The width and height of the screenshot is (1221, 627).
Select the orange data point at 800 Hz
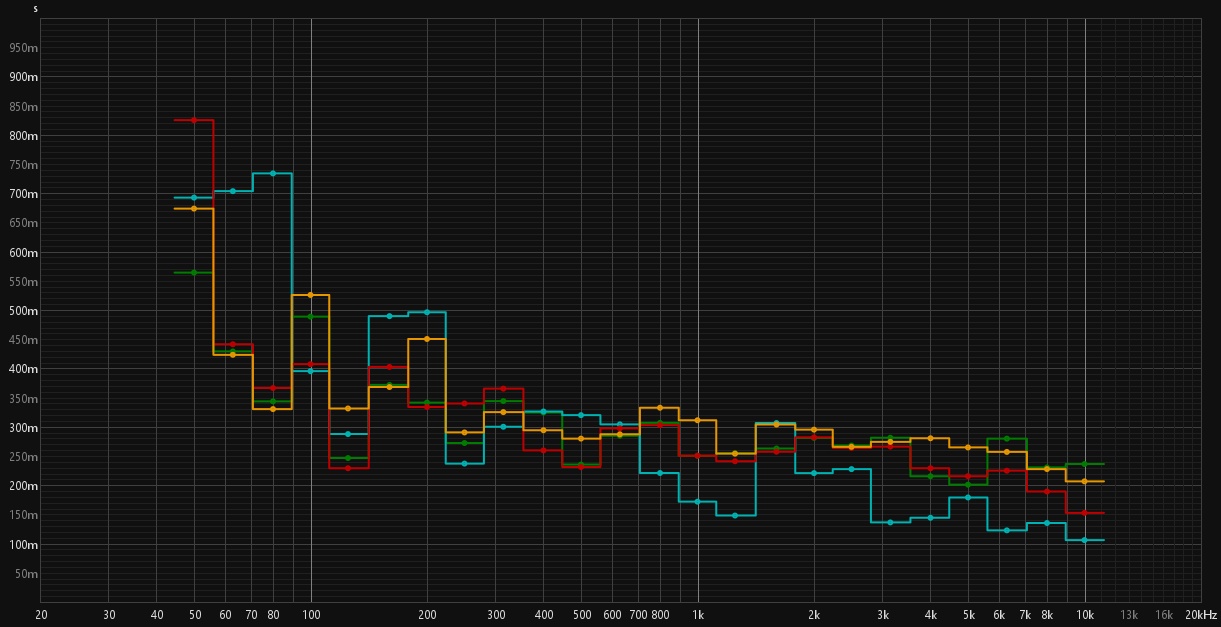click(x=660, y=408)
